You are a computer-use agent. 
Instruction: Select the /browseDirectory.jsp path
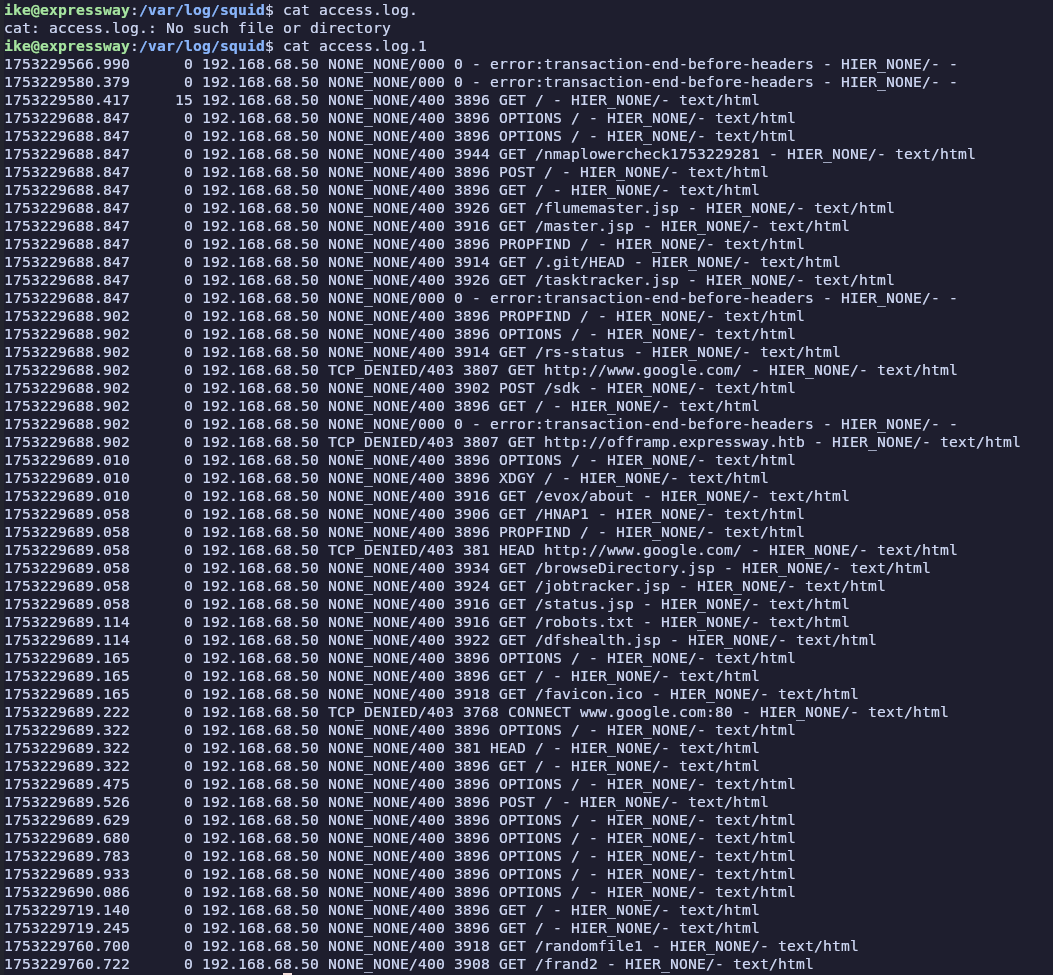pos(625,568)
